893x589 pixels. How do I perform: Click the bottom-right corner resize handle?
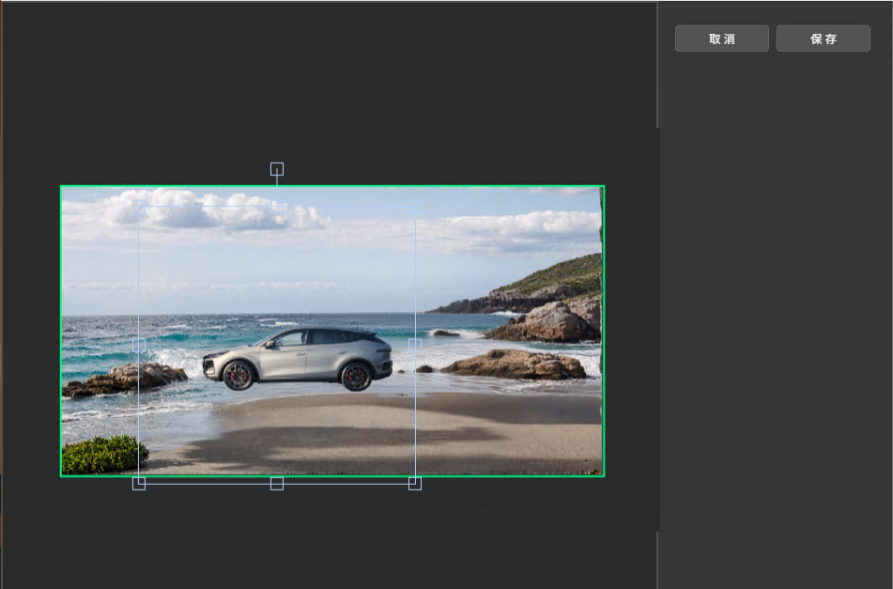(x=415, y=484)
